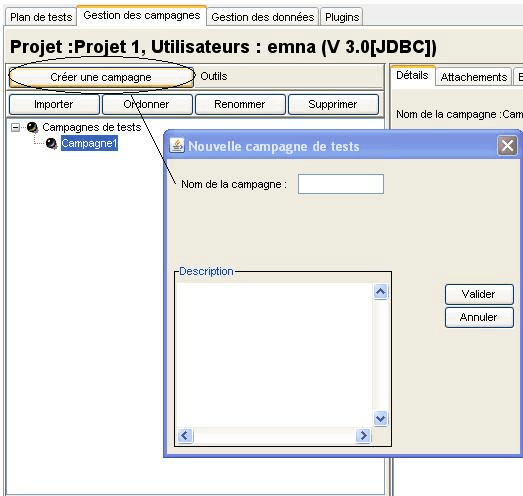Click the description scroll right arrow
Viewport: 523px width, 496px height.
coord(363,435)
